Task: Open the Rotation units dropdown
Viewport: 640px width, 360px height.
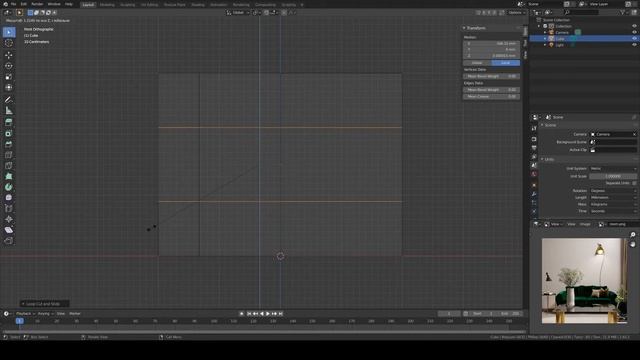Action: (x=613, y=191)
